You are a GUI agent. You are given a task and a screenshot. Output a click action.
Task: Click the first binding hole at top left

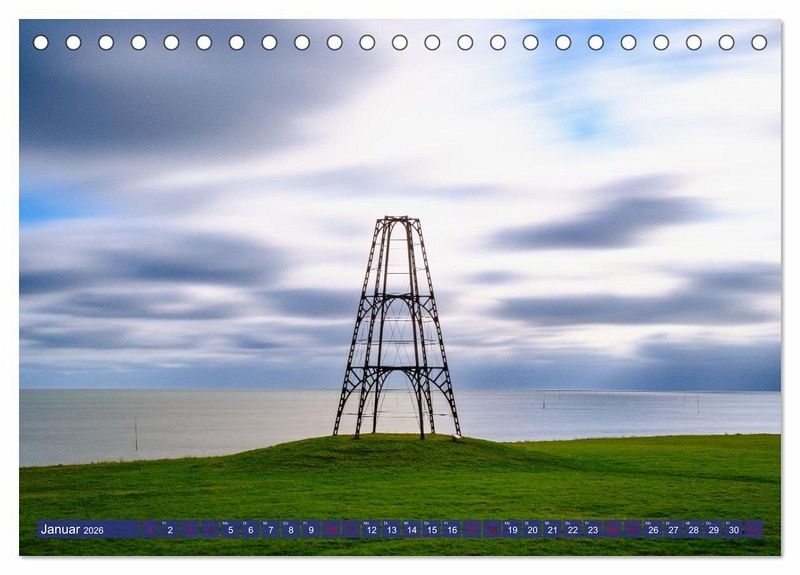41,42
